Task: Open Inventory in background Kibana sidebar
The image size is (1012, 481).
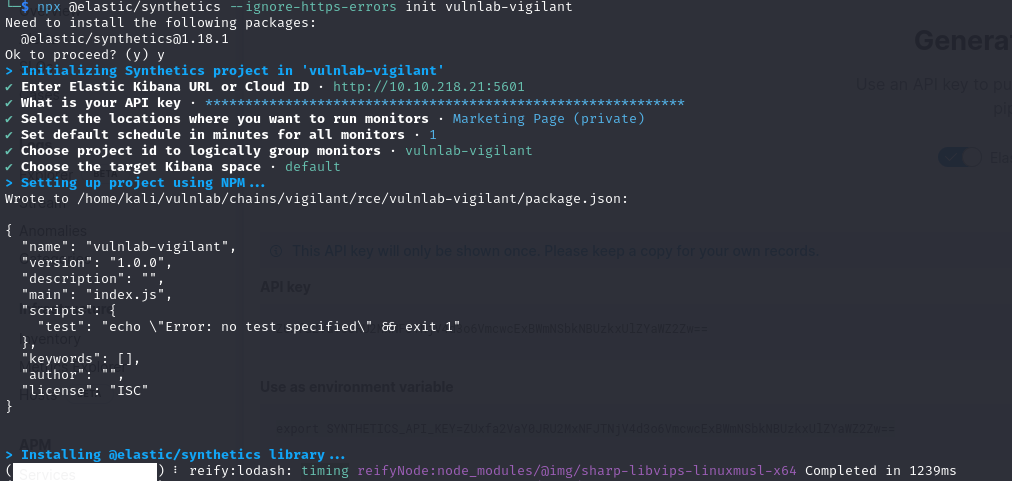Action: tap(50, 339)
